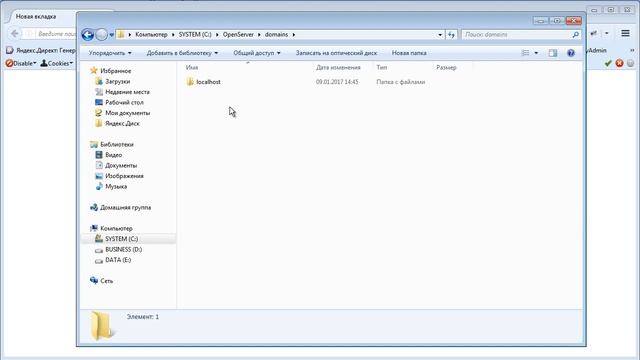Open Недавние места in navigation pane
The width and height of the screenshot is (640, 360).
pos(127,92)
